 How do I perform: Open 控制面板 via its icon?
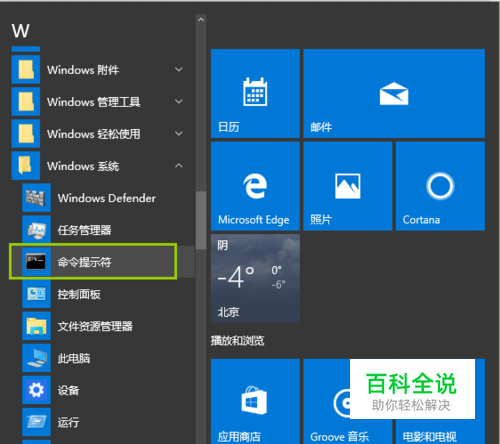36,294
